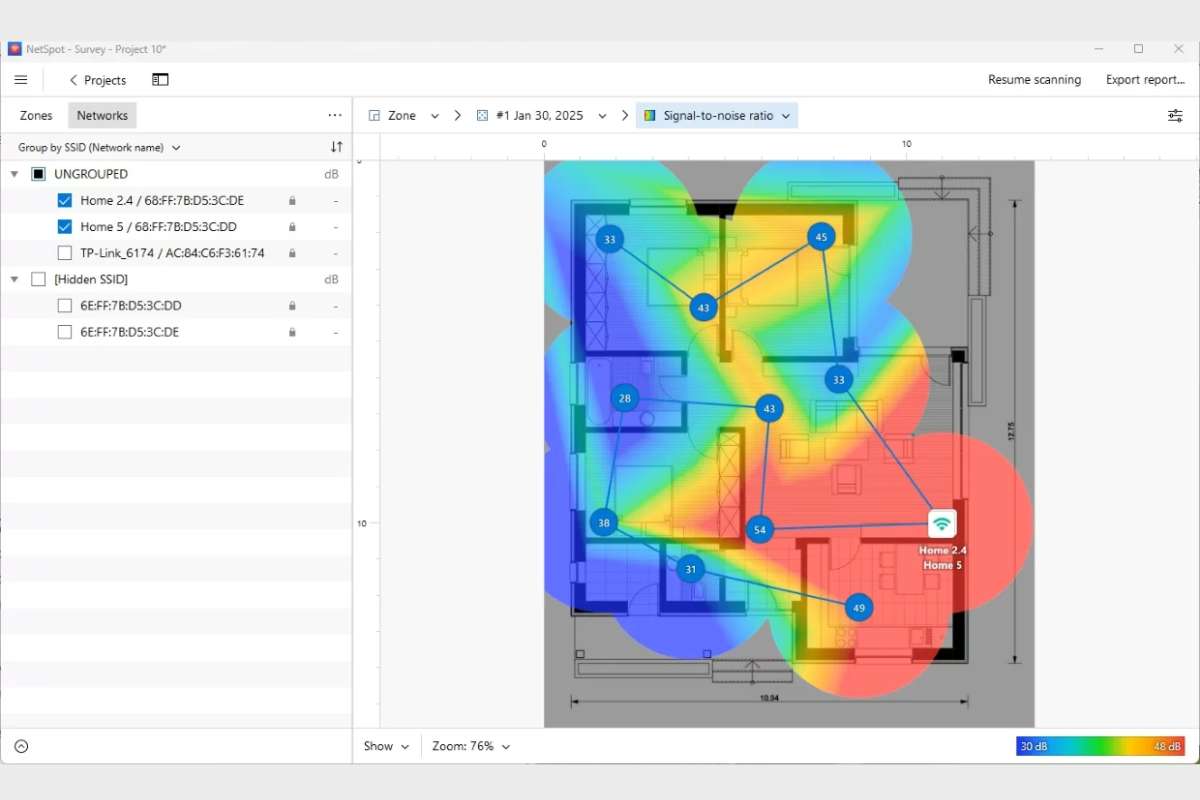Collapse the UNGROUPED tree group
Screen dimensions: 1200x800
[x=14, y=174]
